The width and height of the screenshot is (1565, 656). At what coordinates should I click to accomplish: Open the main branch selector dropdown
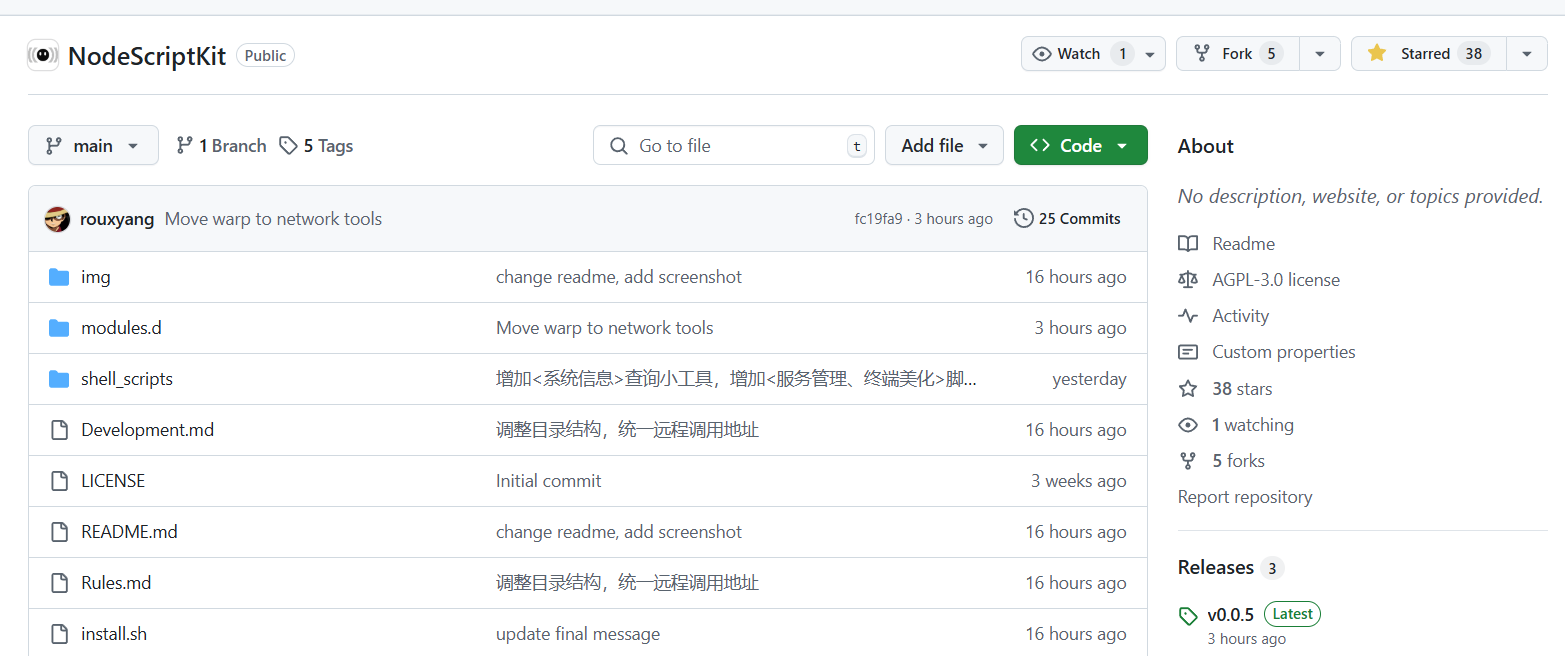(x=93, y=145)
